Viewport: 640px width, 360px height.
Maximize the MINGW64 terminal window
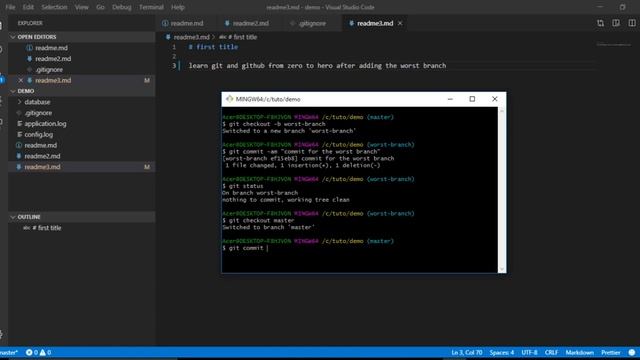[x=472, y=99]
